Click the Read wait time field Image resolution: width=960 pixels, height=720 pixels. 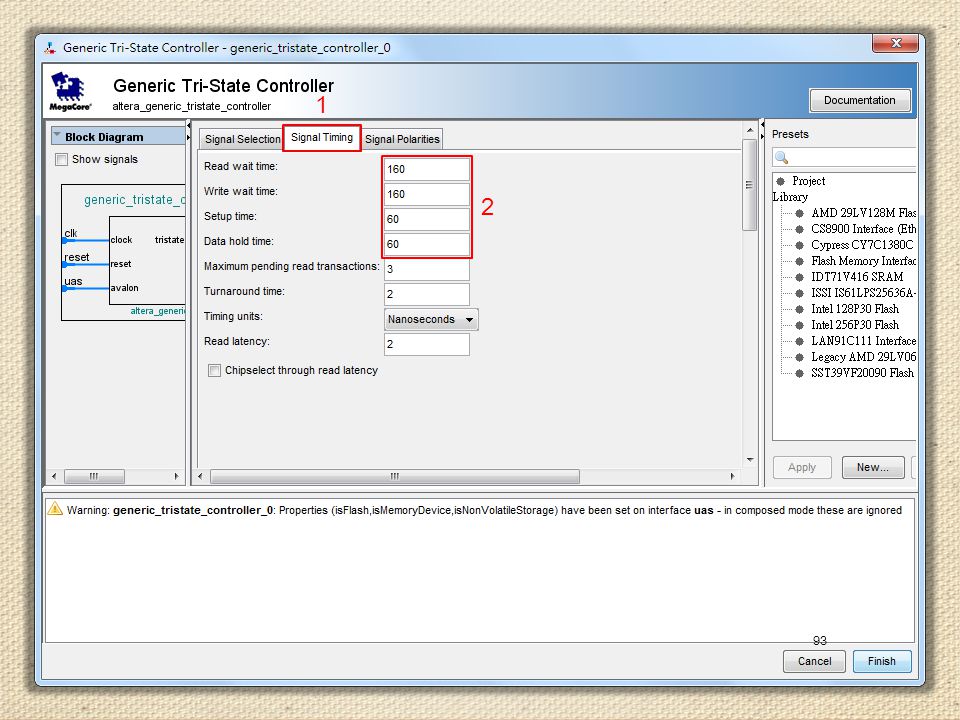tap(427, 169)
